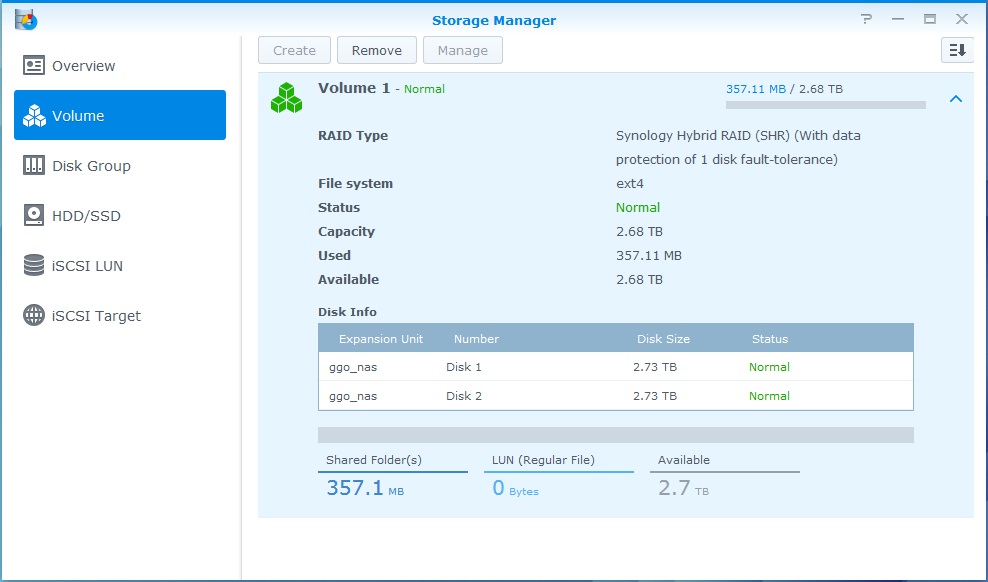The image size is (988, 582).
Task: Open the help question mark
Action: click(866, 19)
